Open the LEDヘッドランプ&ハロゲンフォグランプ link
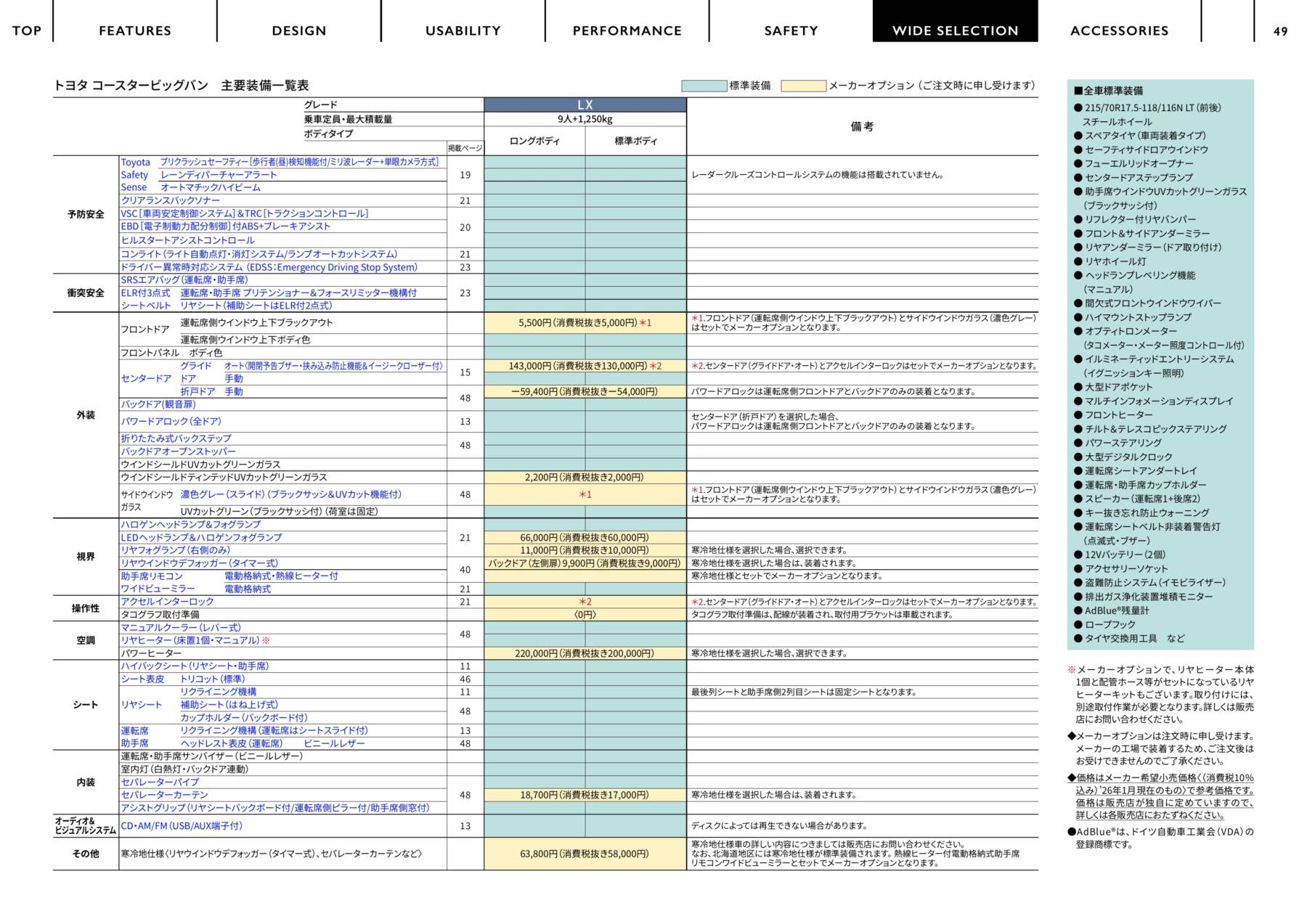The image size is (1307, 924). pos(201,538)
